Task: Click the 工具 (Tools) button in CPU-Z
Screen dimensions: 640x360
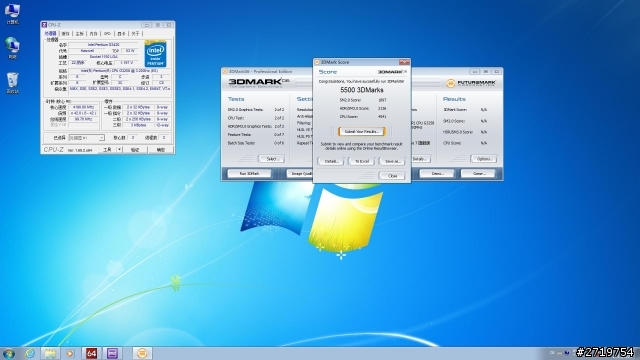Action: coord(107,150)
